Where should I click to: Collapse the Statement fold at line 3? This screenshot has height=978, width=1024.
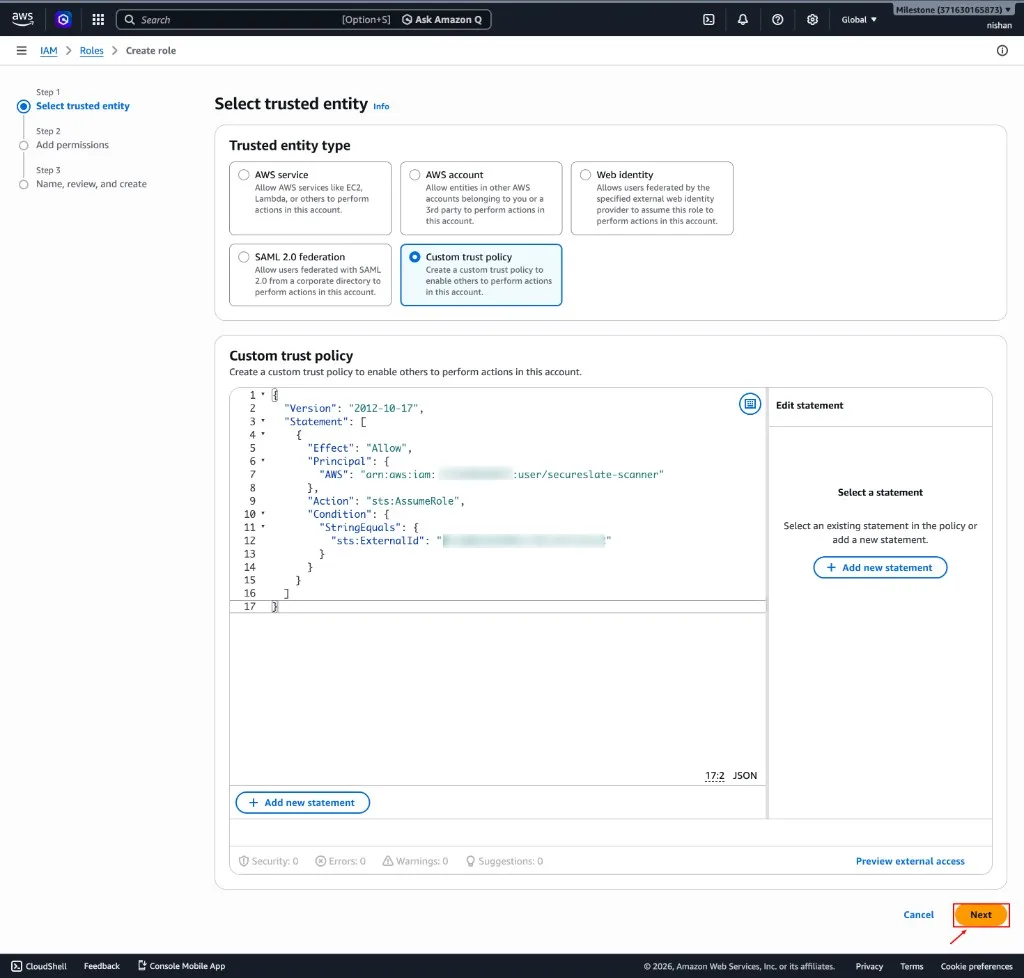click(x=263, y=421)
